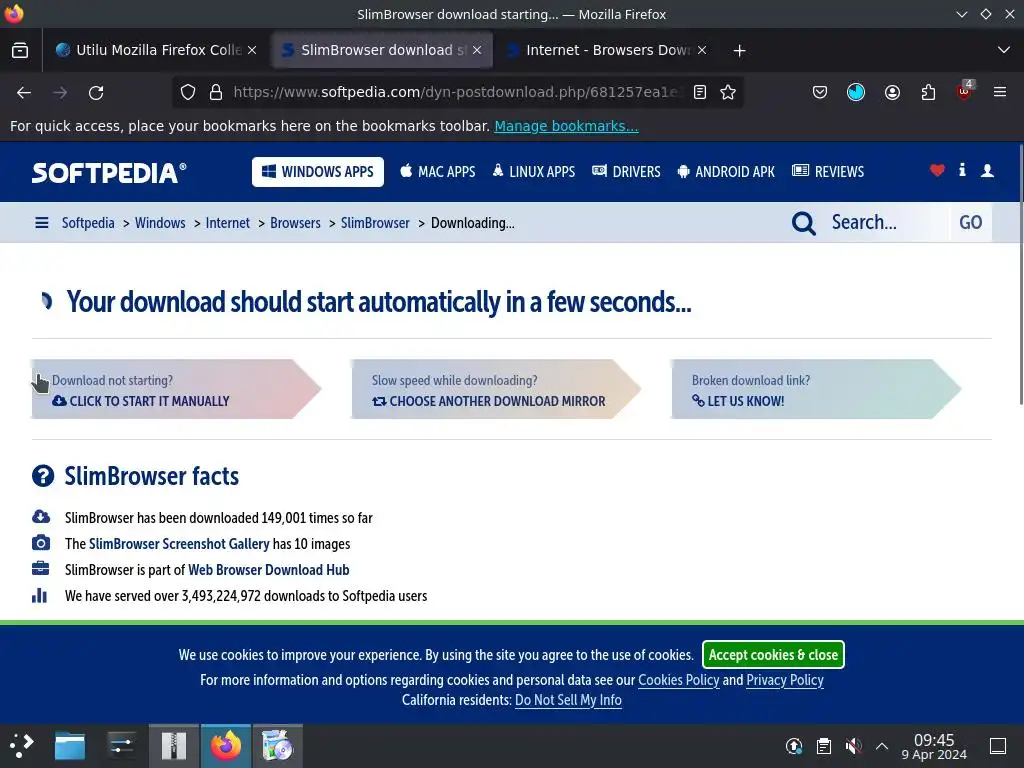This screenshot has width=1024, height=768.
Task: Open software disc app in taskbar
Action: pos(278,746)
